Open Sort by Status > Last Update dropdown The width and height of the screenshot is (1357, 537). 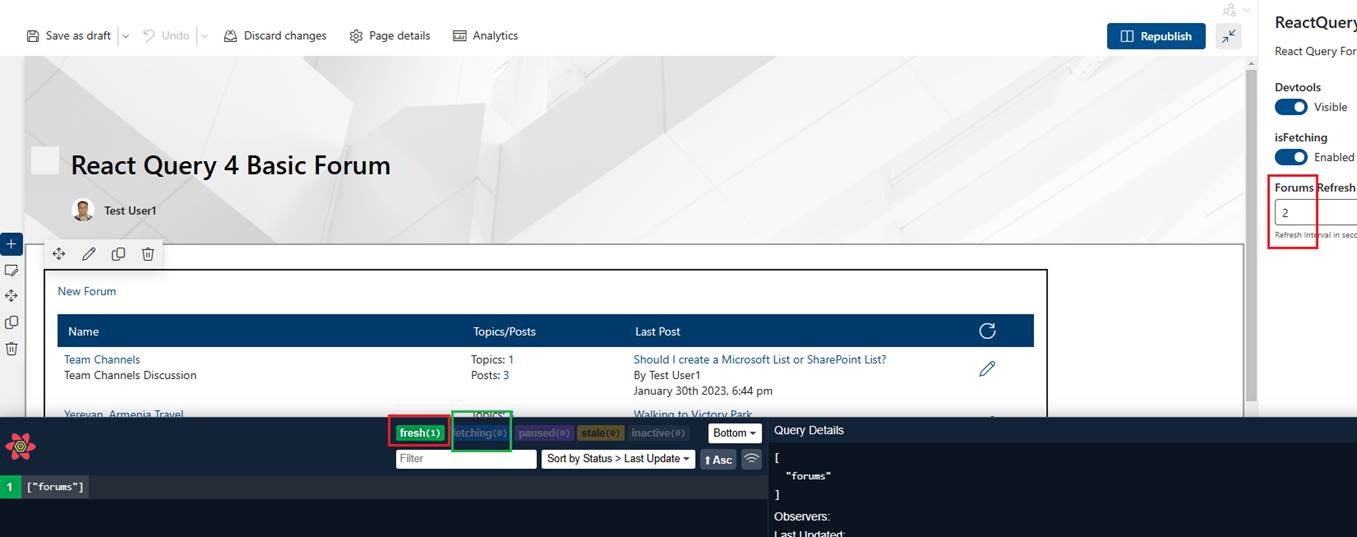(618, 459)
